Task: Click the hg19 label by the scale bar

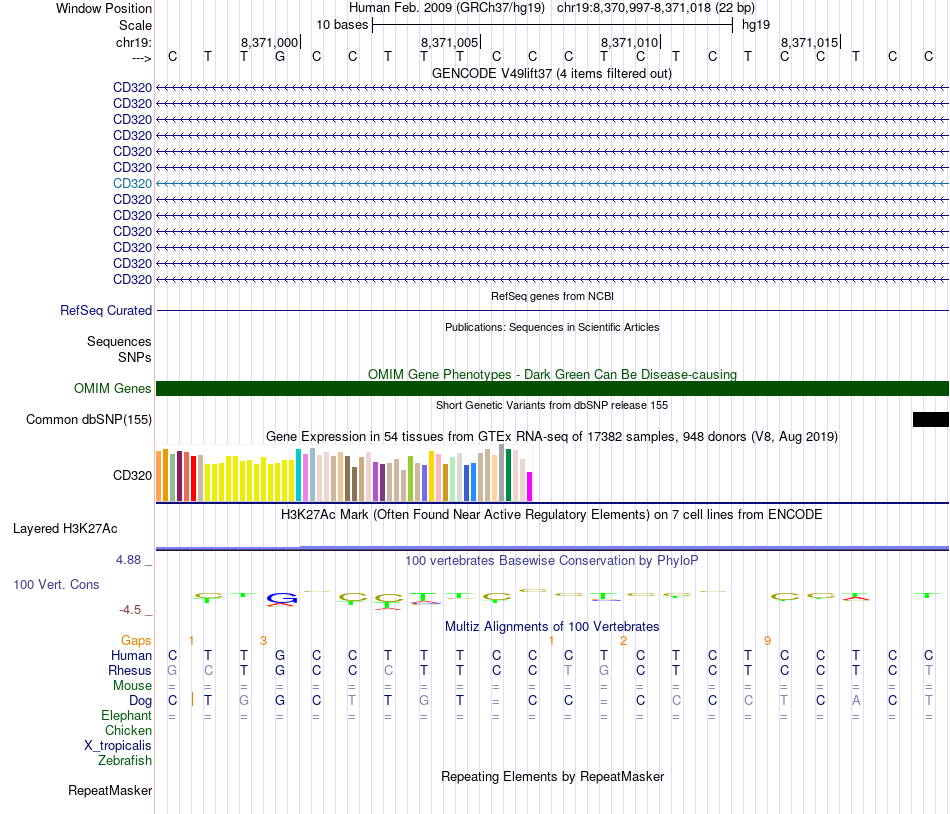Action: pos(756,25)
